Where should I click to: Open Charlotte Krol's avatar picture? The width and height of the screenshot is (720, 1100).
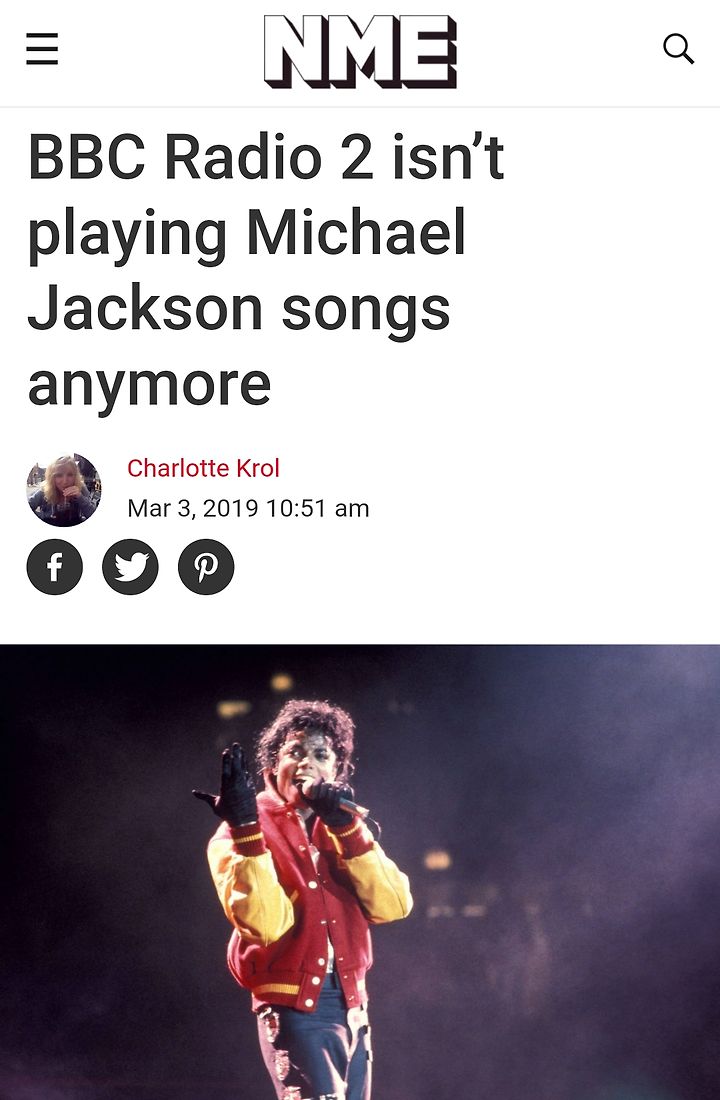click(64, 490)
